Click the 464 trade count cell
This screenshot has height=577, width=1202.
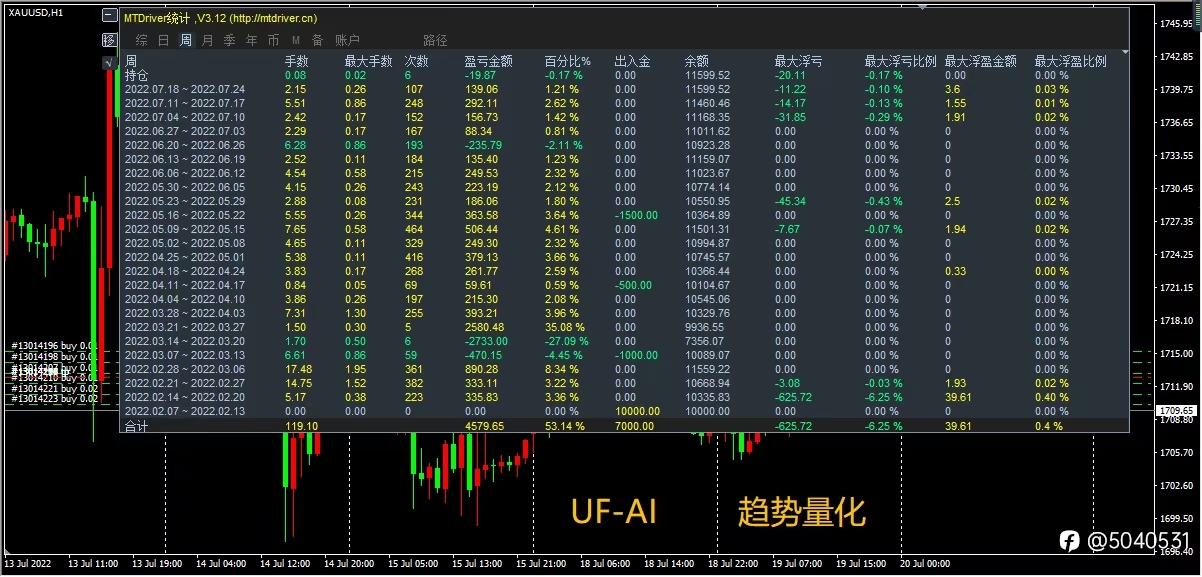pos(414,229)
